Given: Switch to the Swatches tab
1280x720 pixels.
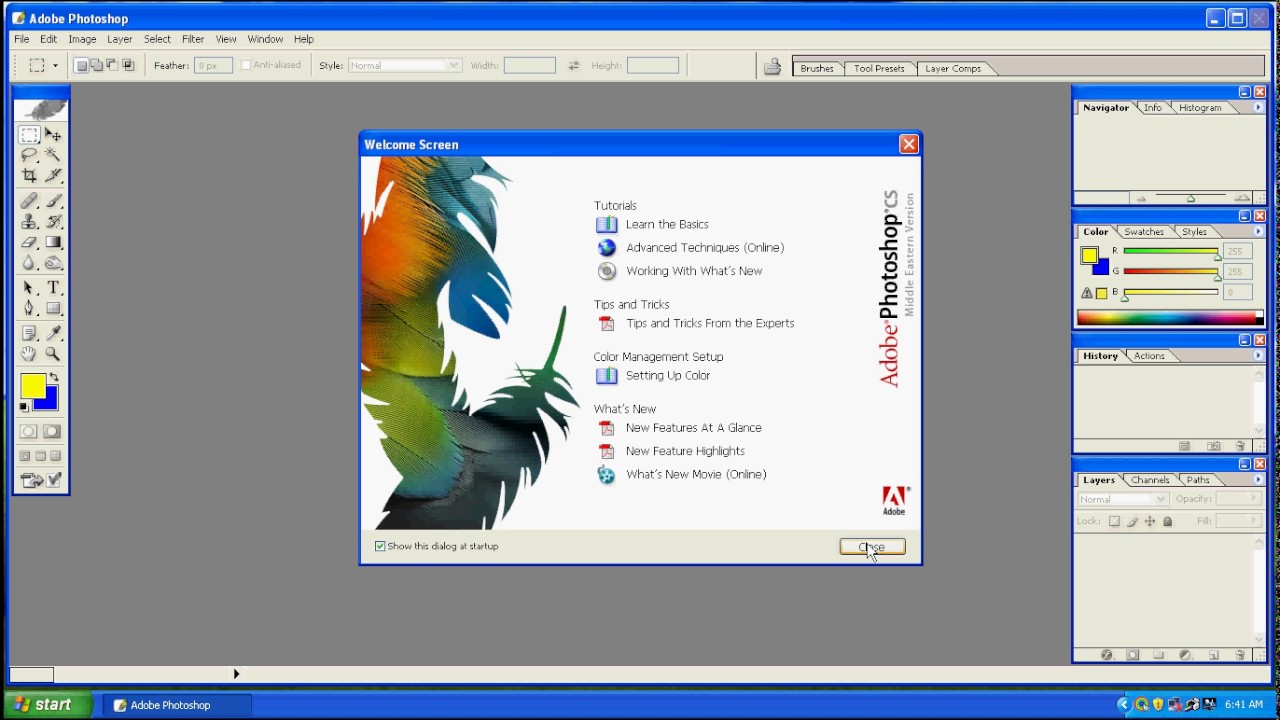Looking at the screenshot, I should 1143,231.
